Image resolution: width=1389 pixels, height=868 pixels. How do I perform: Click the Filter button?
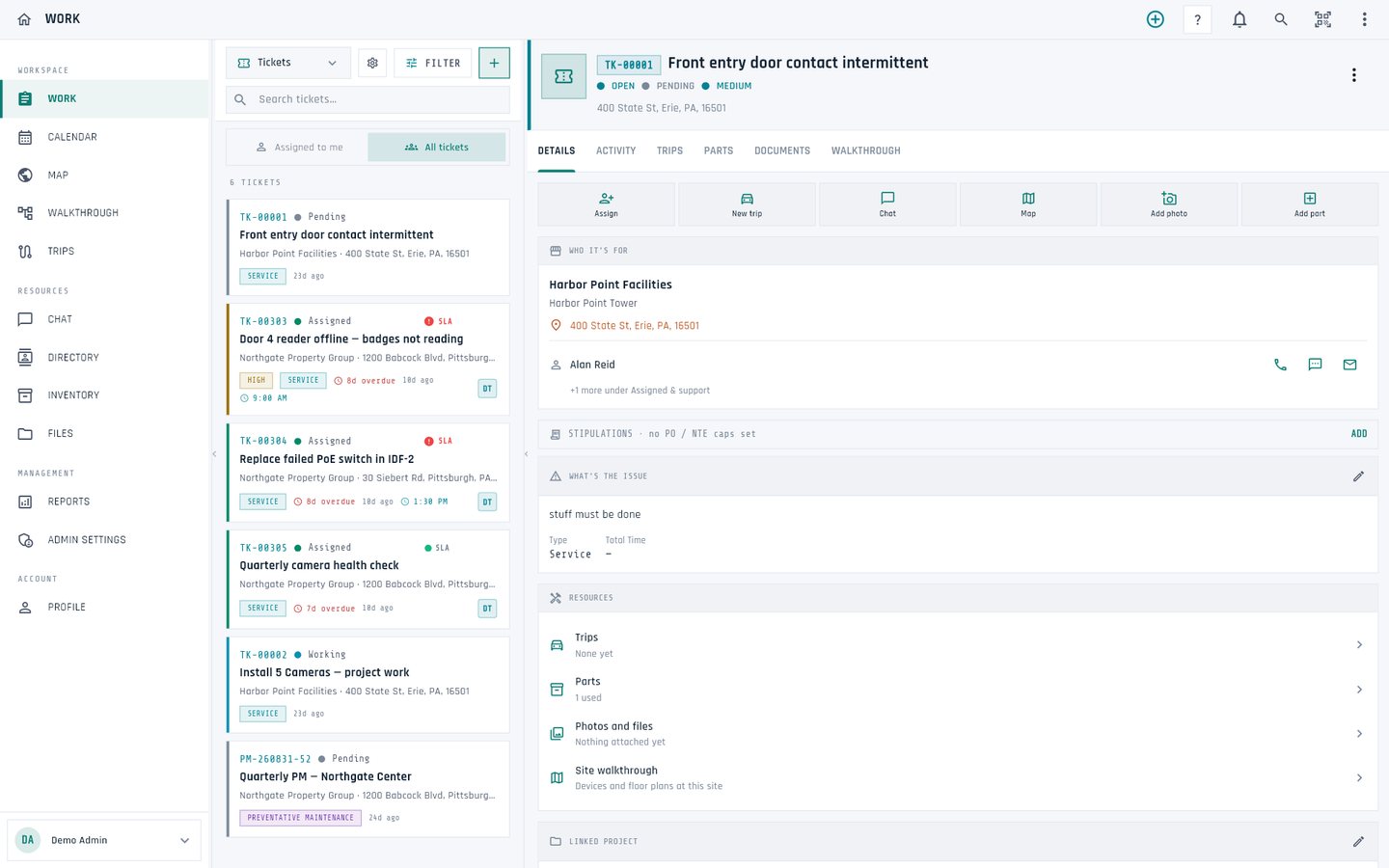tap(433, 63)
